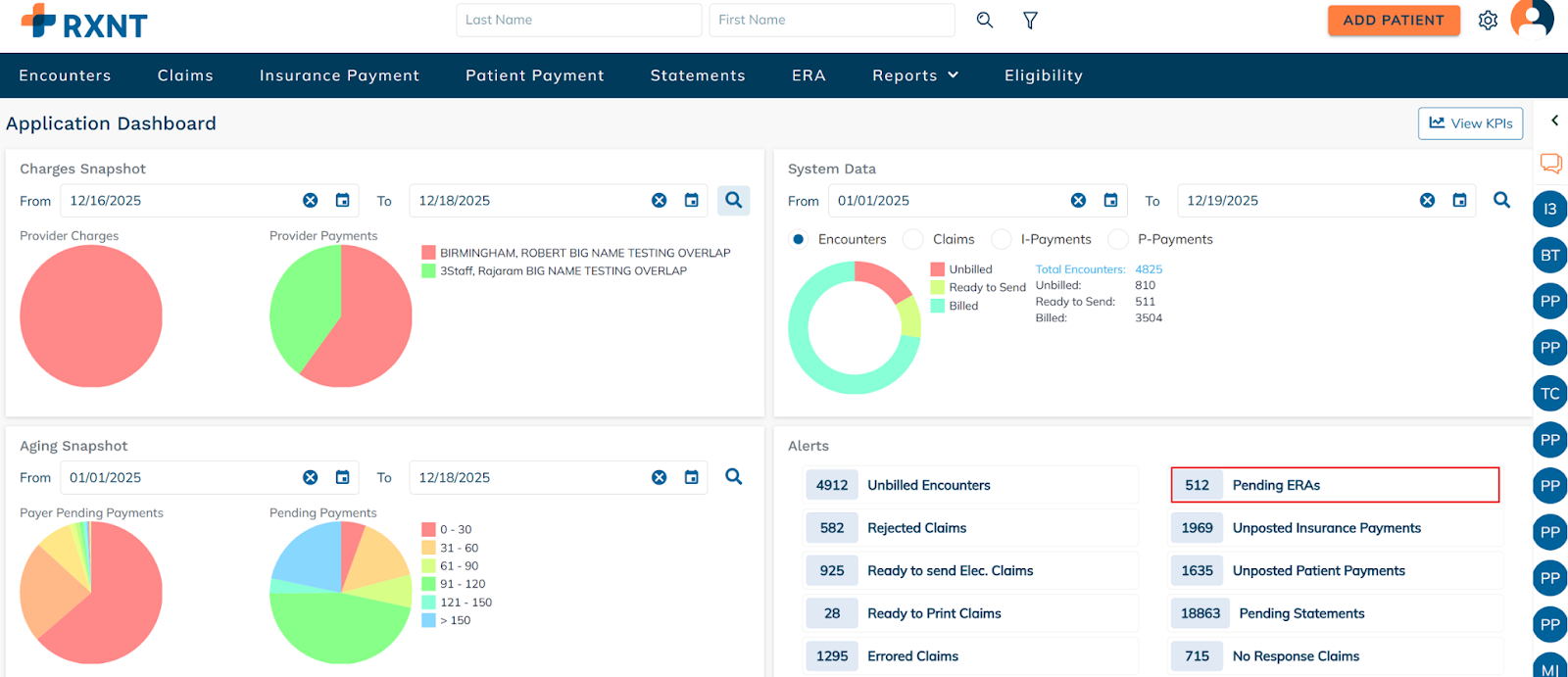The width and height of the screenshot is (1568, 677).
Task: Select the I-Payments radio option
Action: click(x=1002, y=240)
